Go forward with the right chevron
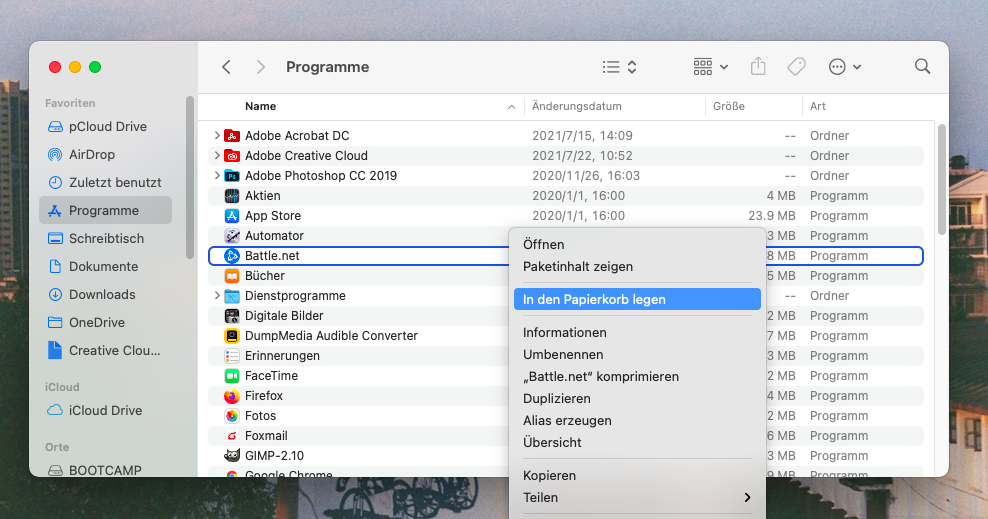This screenshot has height=519, width=988. [260, 67]
